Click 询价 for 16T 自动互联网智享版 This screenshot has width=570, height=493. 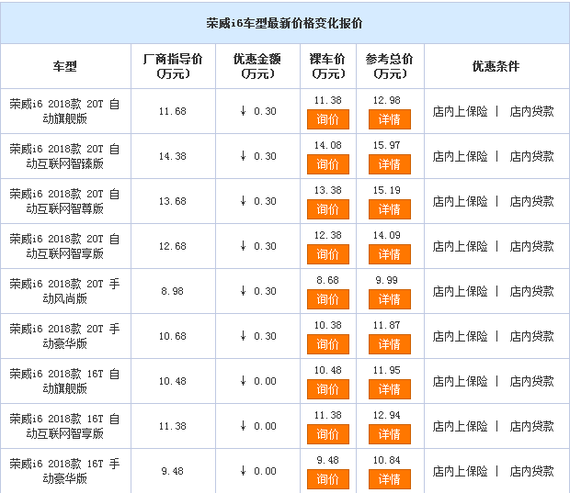pyautogui.click(x=328, y=434)
